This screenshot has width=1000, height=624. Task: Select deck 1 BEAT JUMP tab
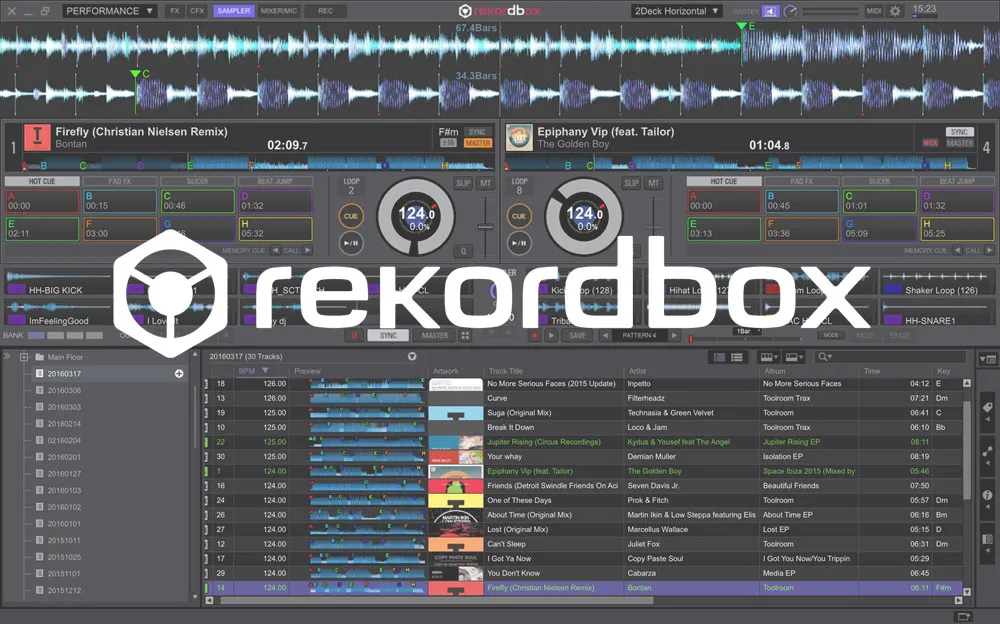(275, 181)
